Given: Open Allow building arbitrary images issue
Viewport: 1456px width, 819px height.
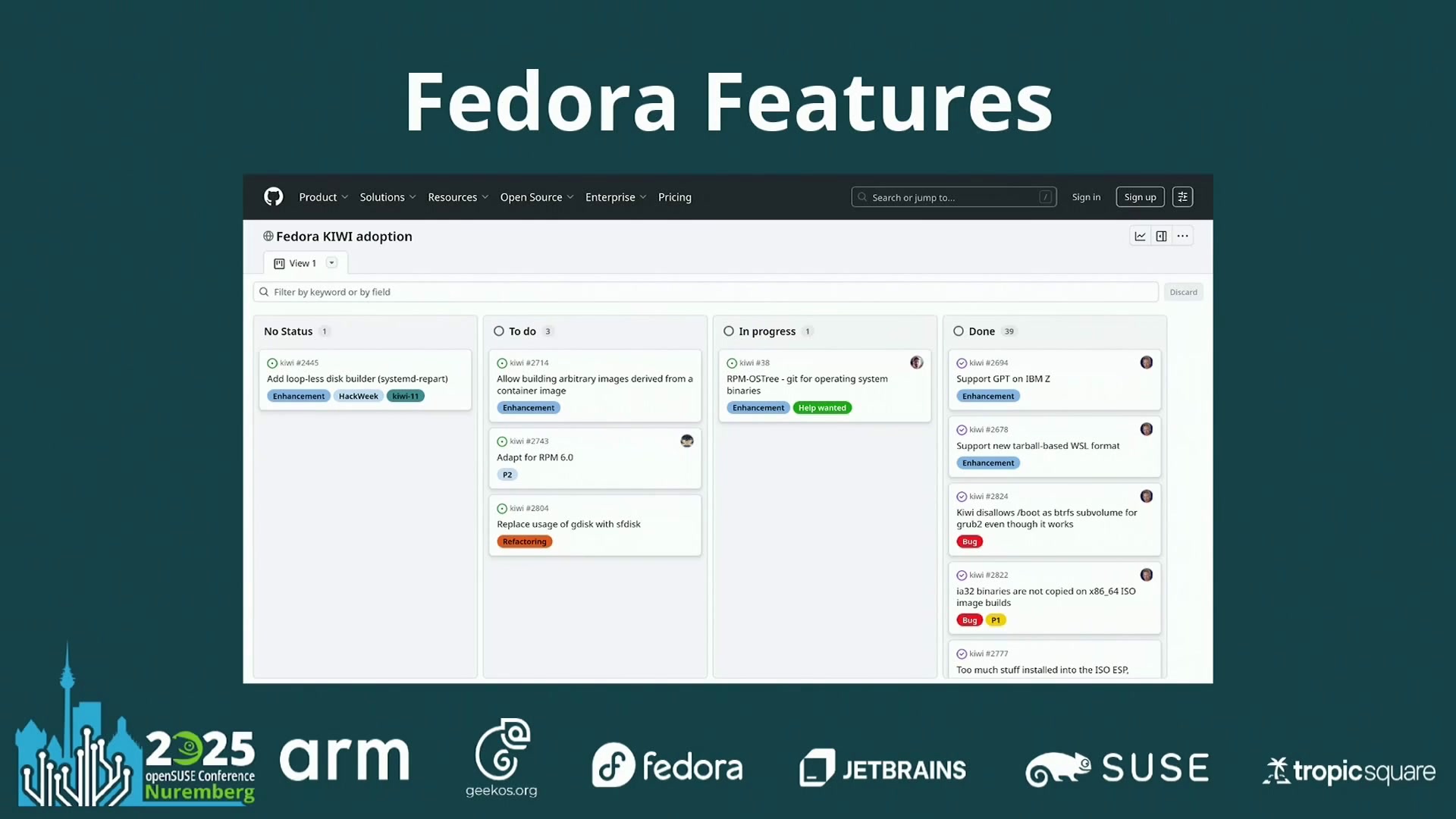Looking at the screenshot, I should tap(595, 384).
